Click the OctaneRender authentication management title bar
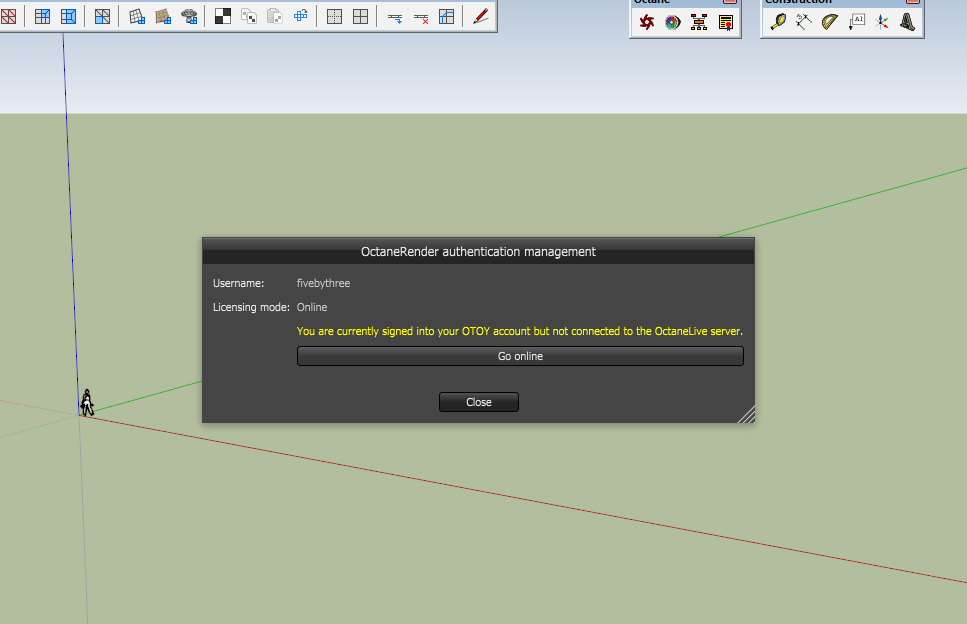 [x=479, y=252]
